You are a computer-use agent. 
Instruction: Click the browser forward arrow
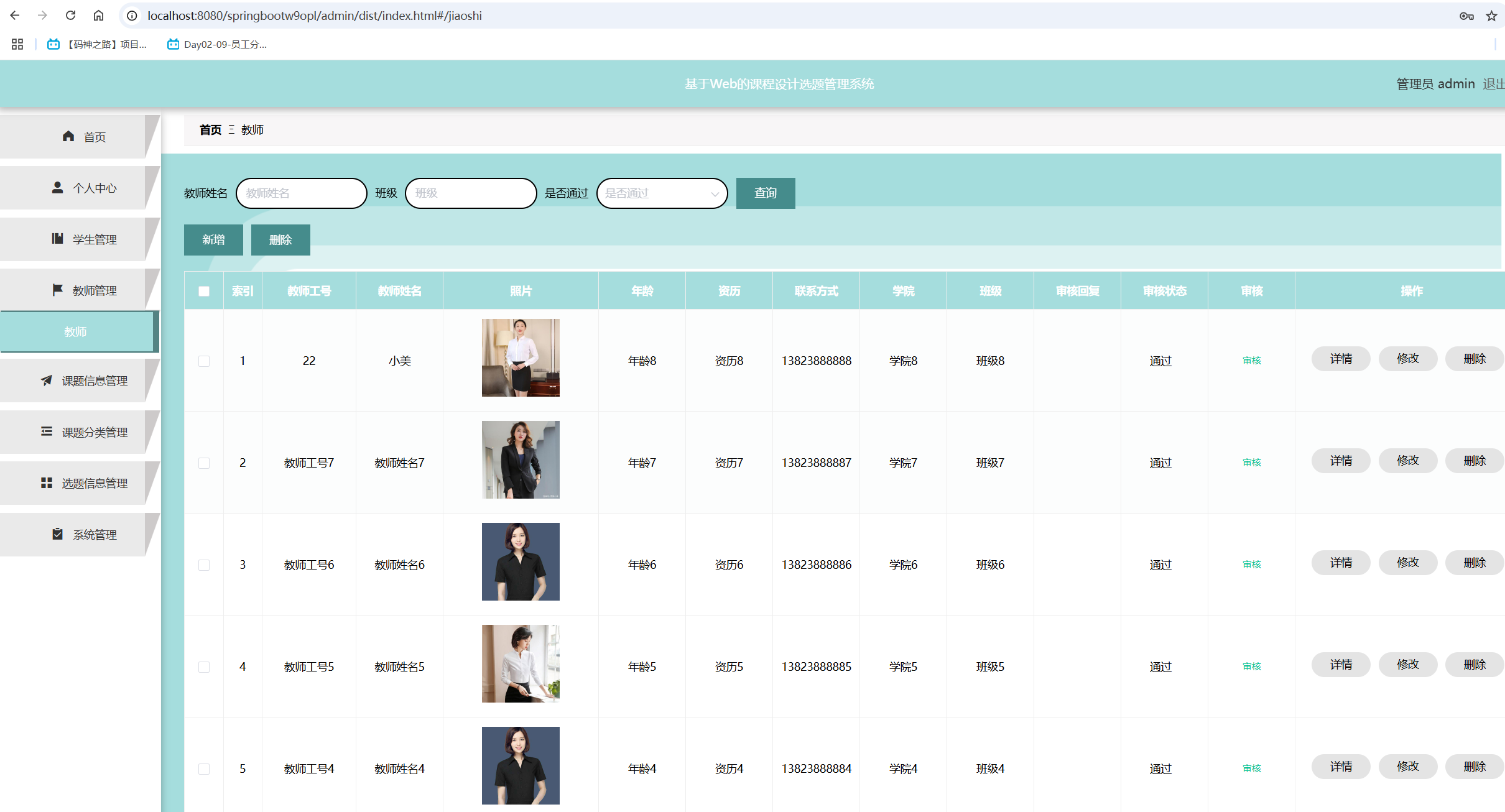[x=42, y=16]
